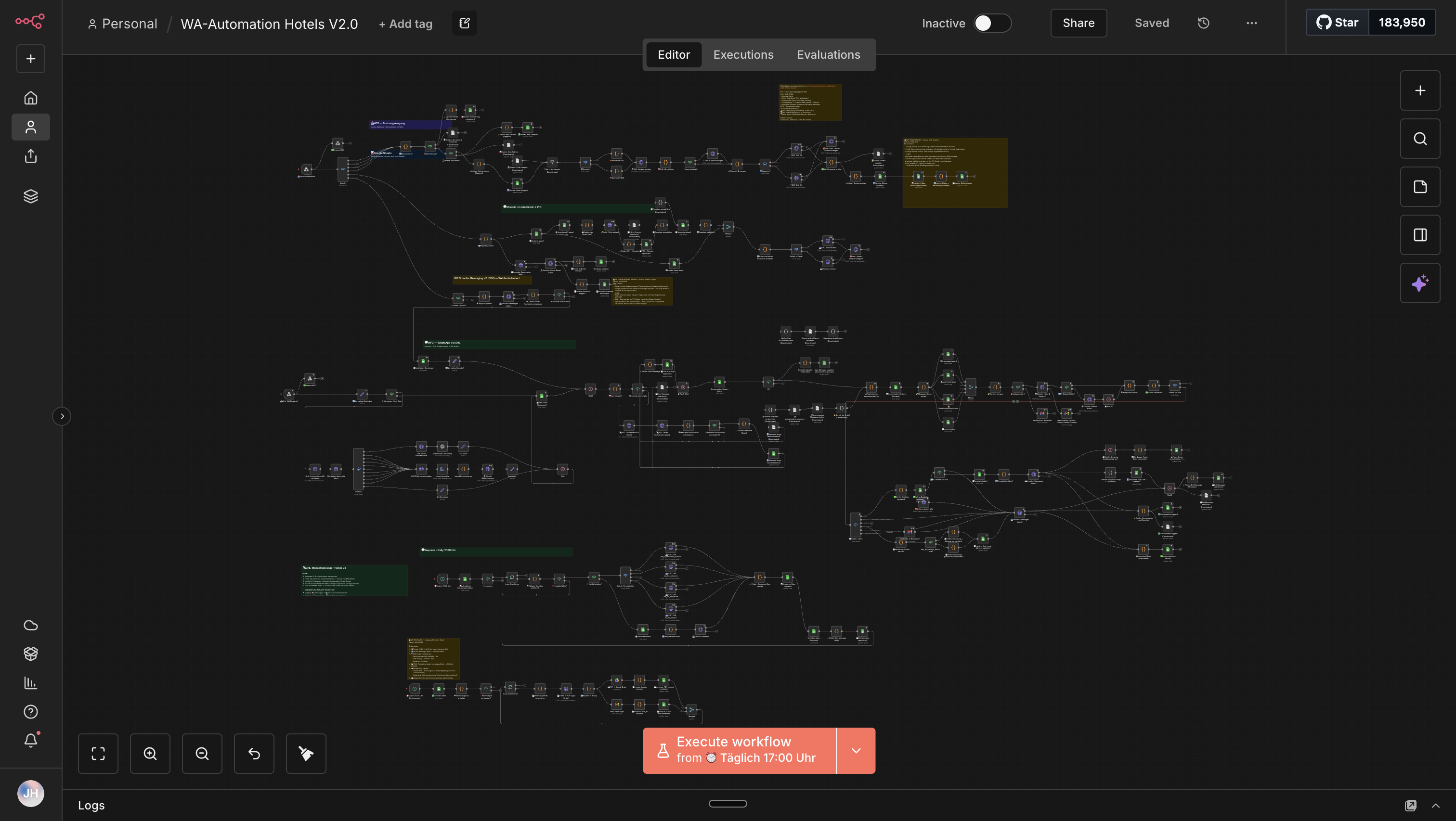Click the zoom in canvas icon
This screenshot has height=821, width=1456.
coord(150,753)
